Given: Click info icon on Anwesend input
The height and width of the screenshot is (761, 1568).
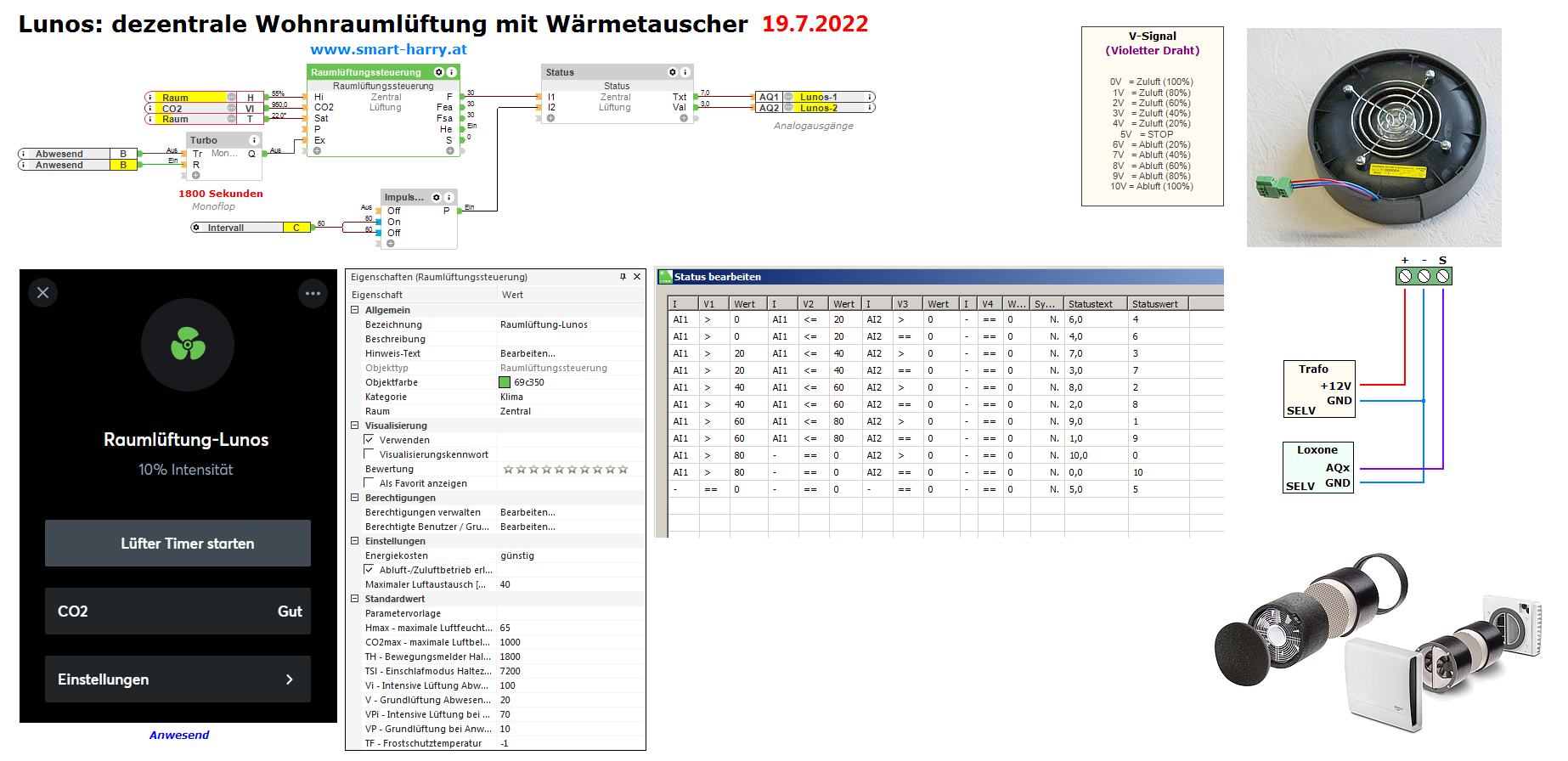Looking at the screenshot, I should coord(23,165).
